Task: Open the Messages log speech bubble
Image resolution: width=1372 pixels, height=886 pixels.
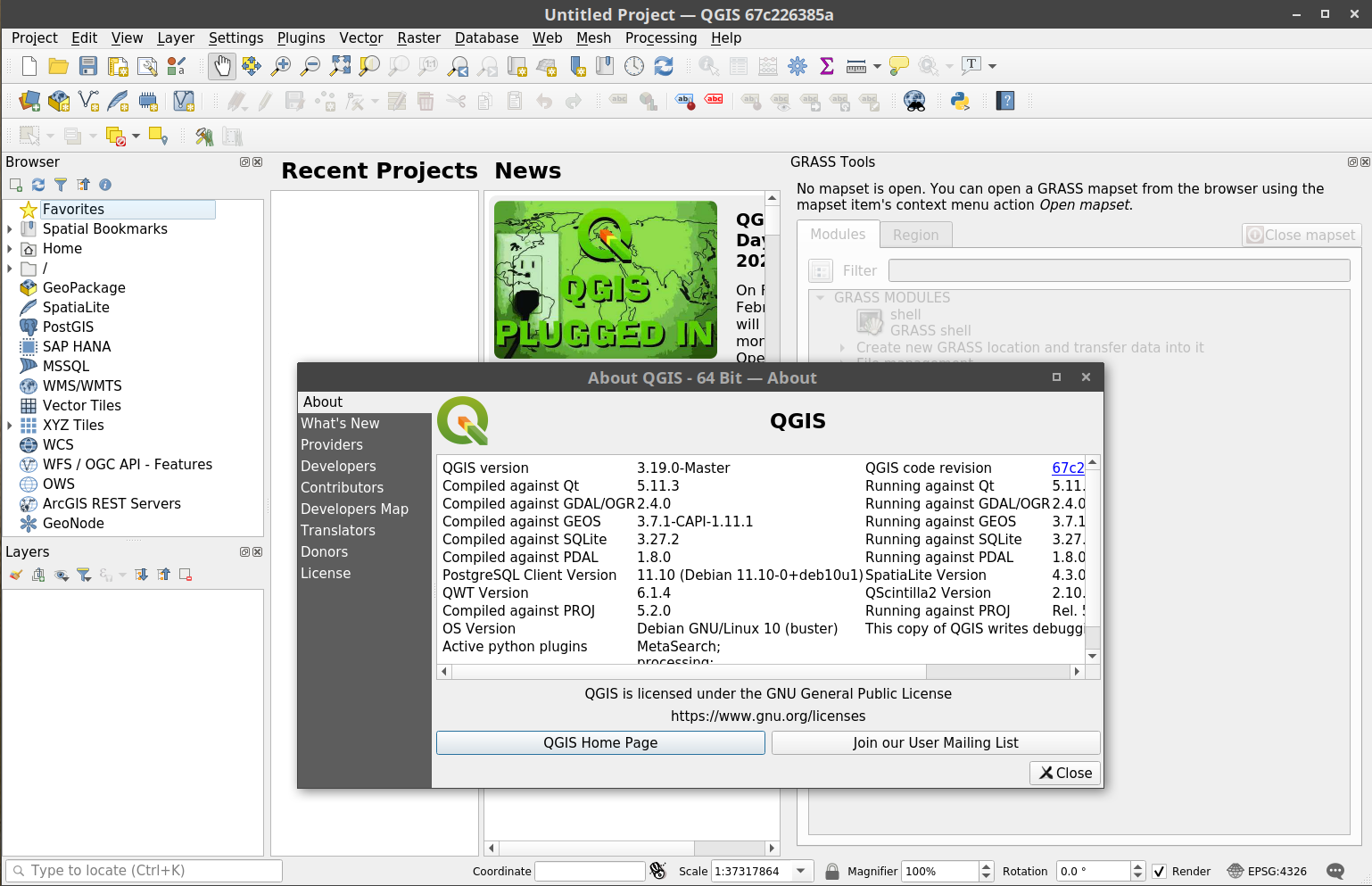Action: [1335, 871]
